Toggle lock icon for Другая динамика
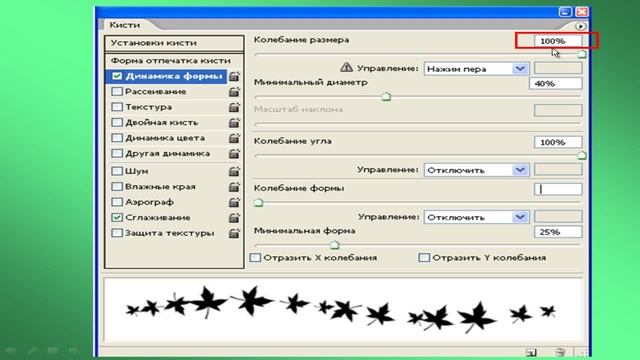The height and width of the screenshot is (360, 640). tap(234, 154)
